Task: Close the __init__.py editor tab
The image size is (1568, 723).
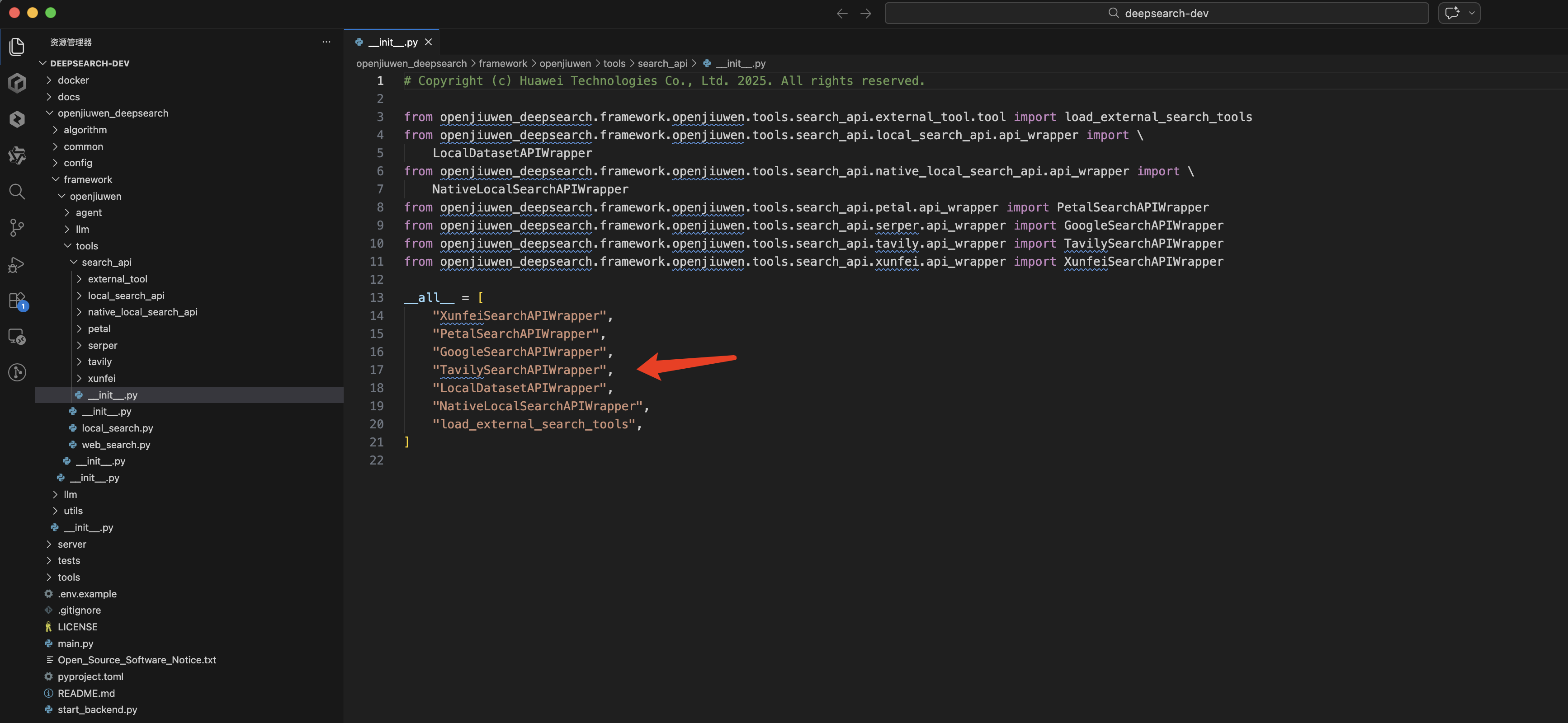Action: [x=429, y=42]
